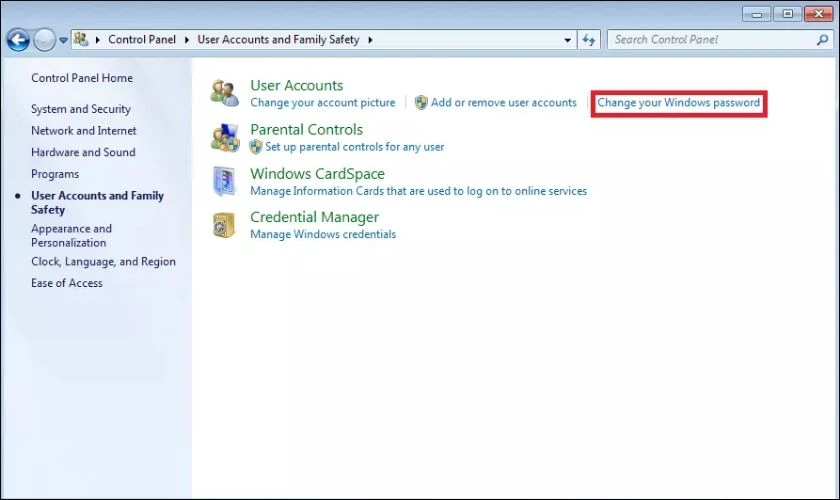
Task: Open the User Accounts heading
Action: click(297, 86)
